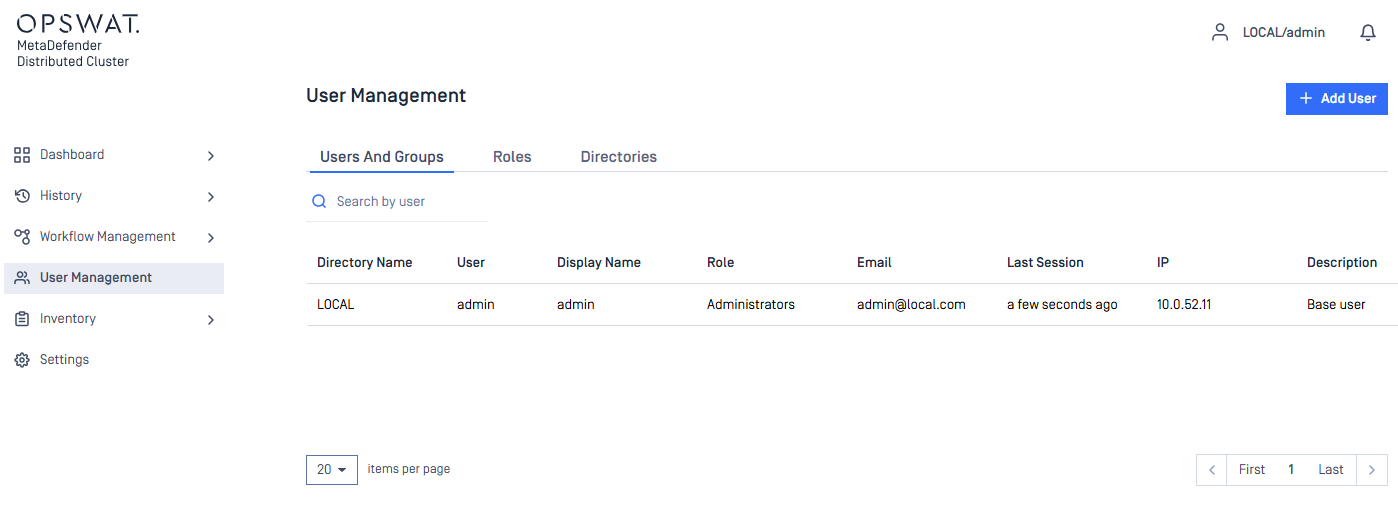Screen dimensions: 1398x512
Task: Click the search magnifier icon
Action: pos(320,202)
